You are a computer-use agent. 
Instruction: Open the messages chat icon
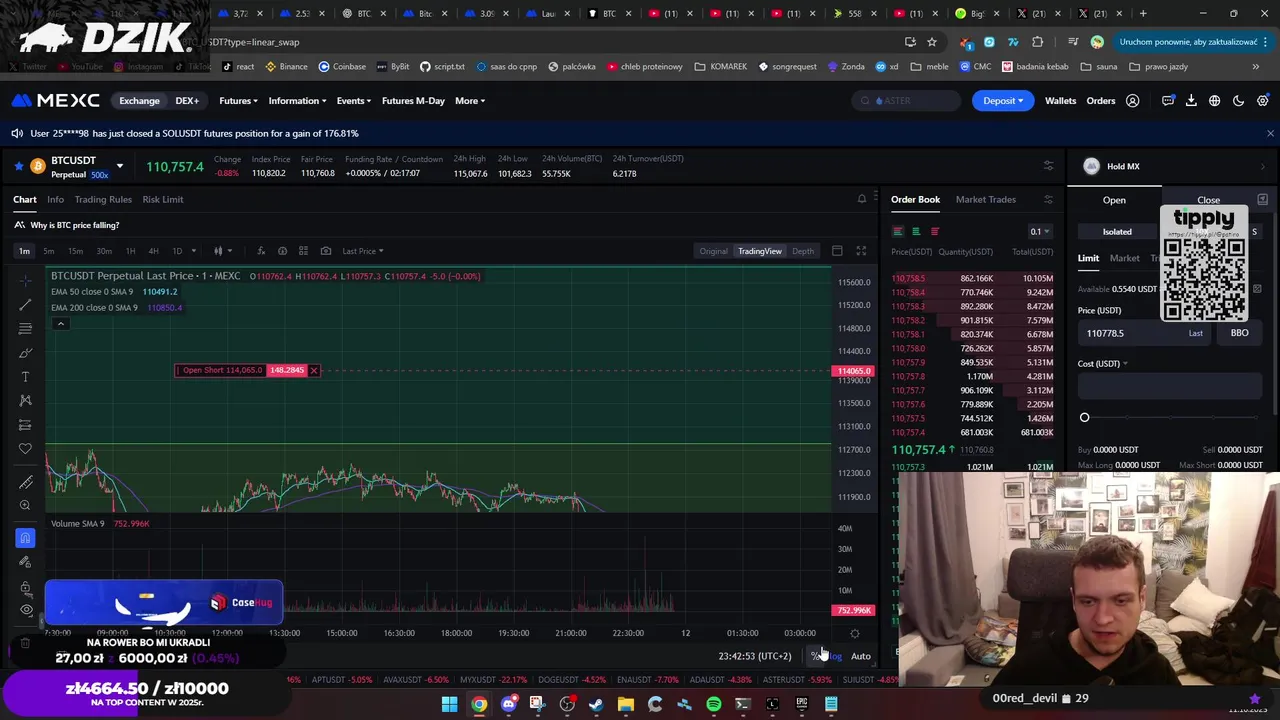tap(1168, 100)
